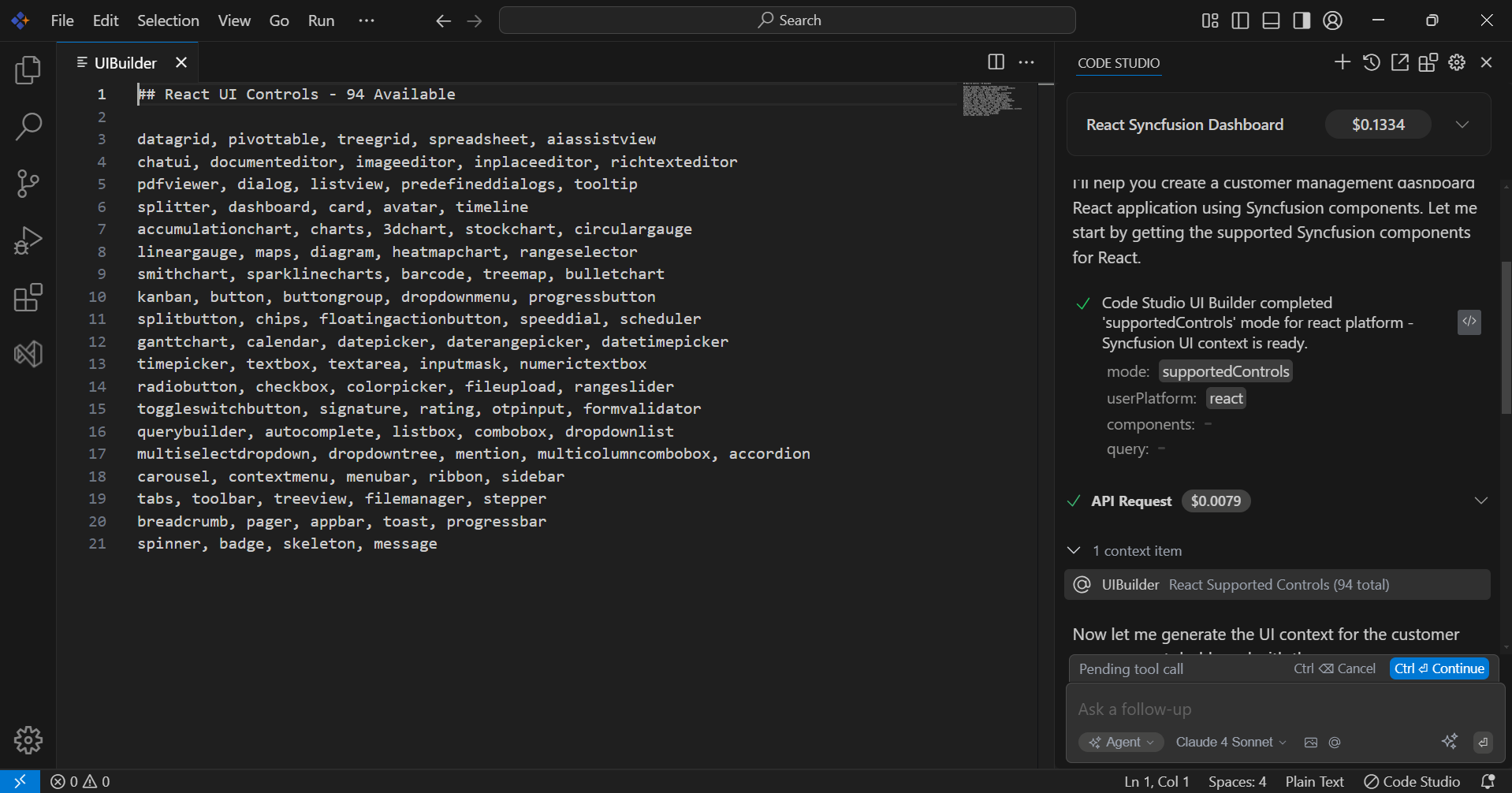Toggle primary side bar visibility

[x=1240, y=20]
